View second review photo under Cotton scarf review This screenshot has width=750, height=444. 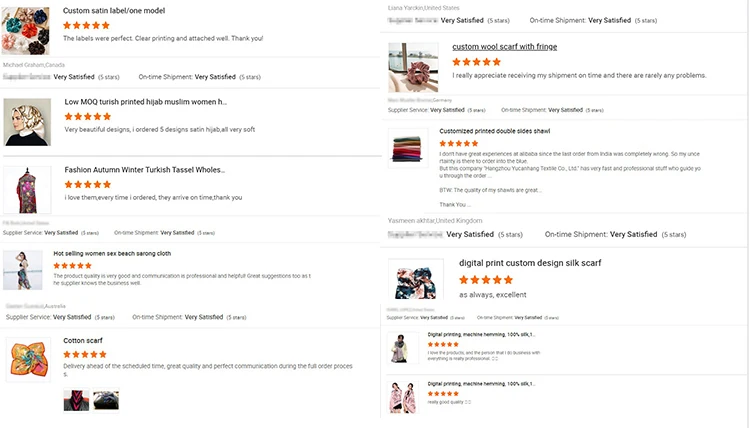tap(106, 401)
